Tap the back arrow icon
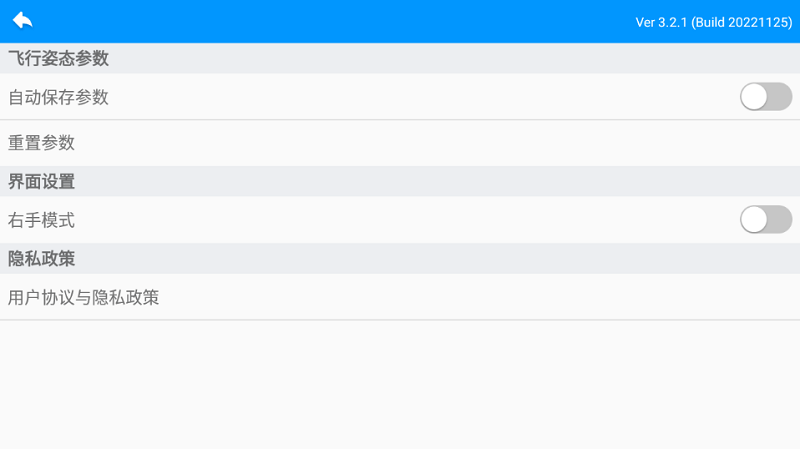This screenshot has width=800, height=449. click(x=22, y=20)
